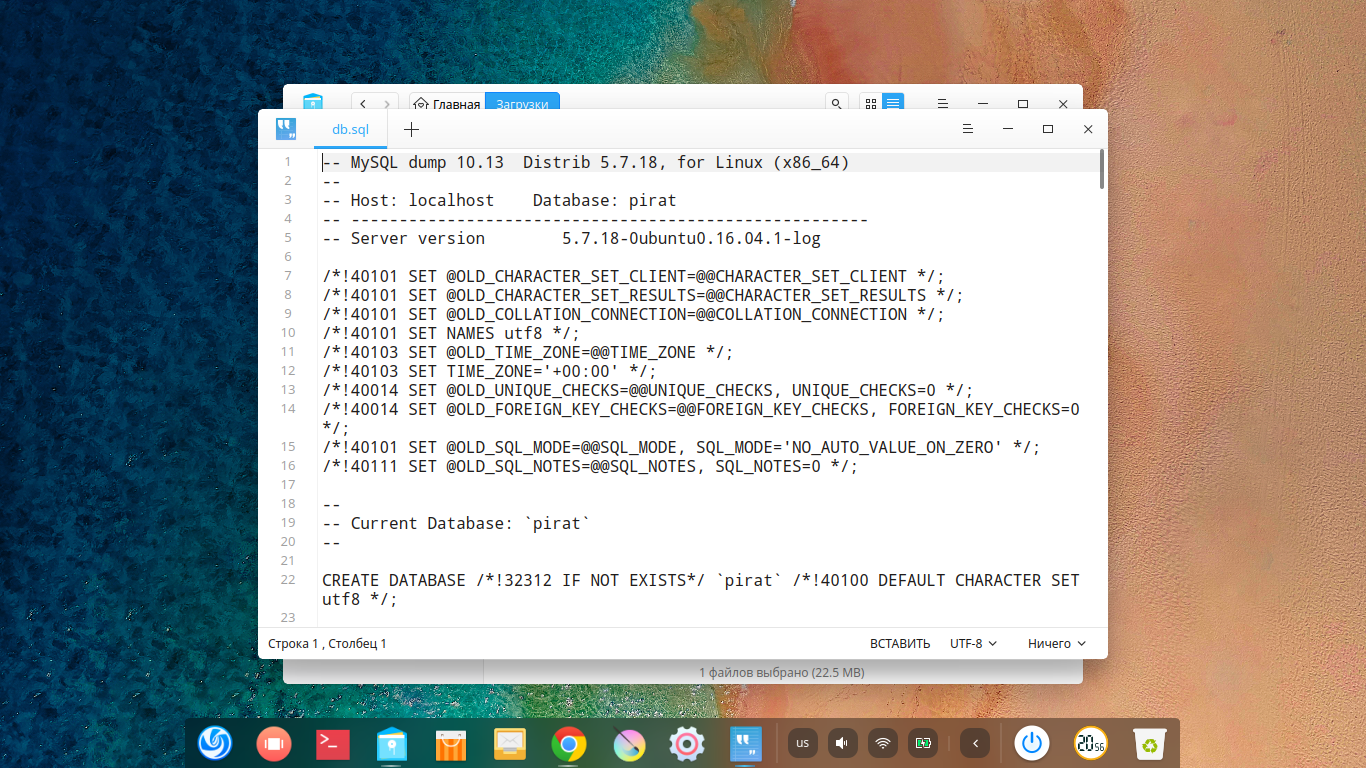
Task: Open the UTF-8 encoding dropdown
Action: pyautogui.click(x=973, y=644)
